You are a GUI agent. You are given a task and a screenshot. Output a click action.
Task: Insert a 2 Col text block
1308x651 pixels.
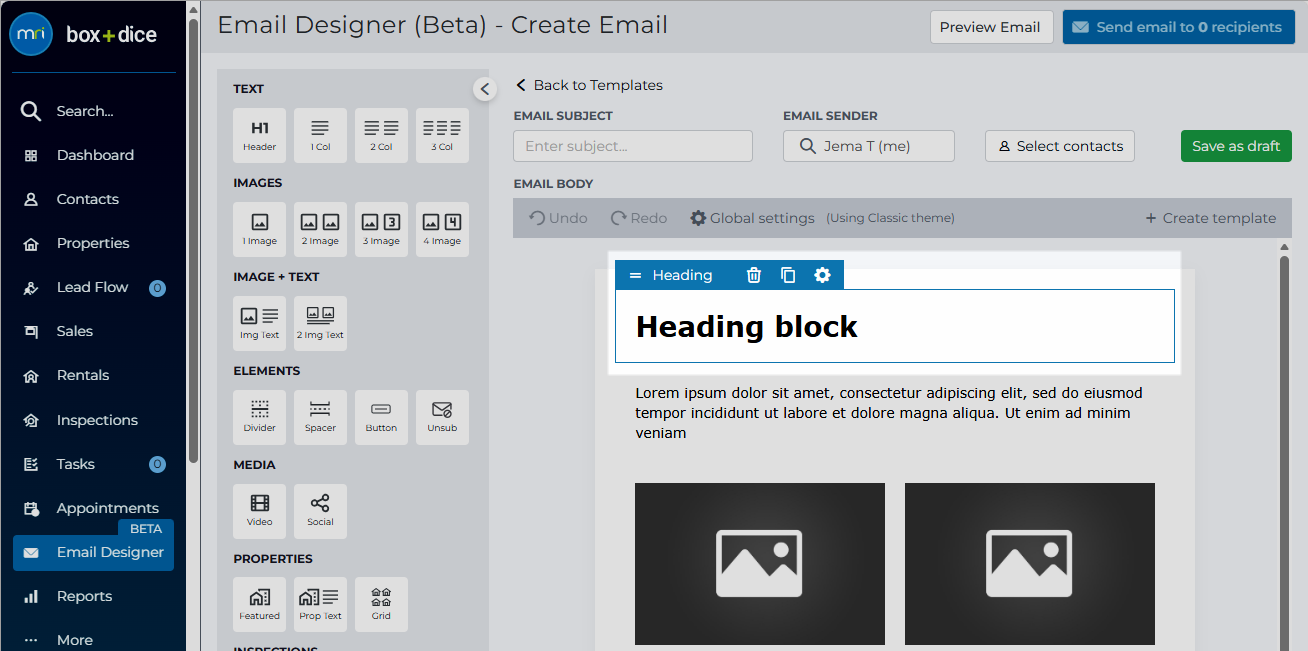[x=381, y=135]
